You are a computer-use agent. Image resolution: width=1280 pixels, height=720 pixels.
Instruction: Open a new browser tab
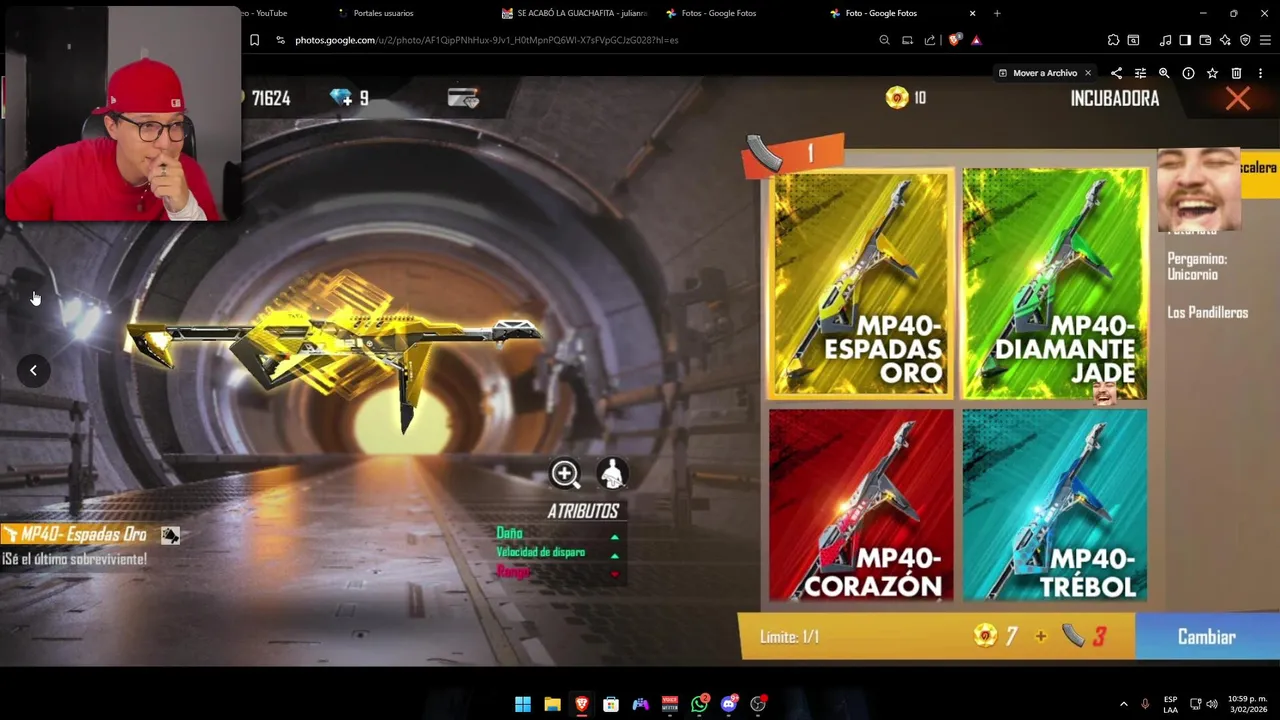(x=997, y=13)
